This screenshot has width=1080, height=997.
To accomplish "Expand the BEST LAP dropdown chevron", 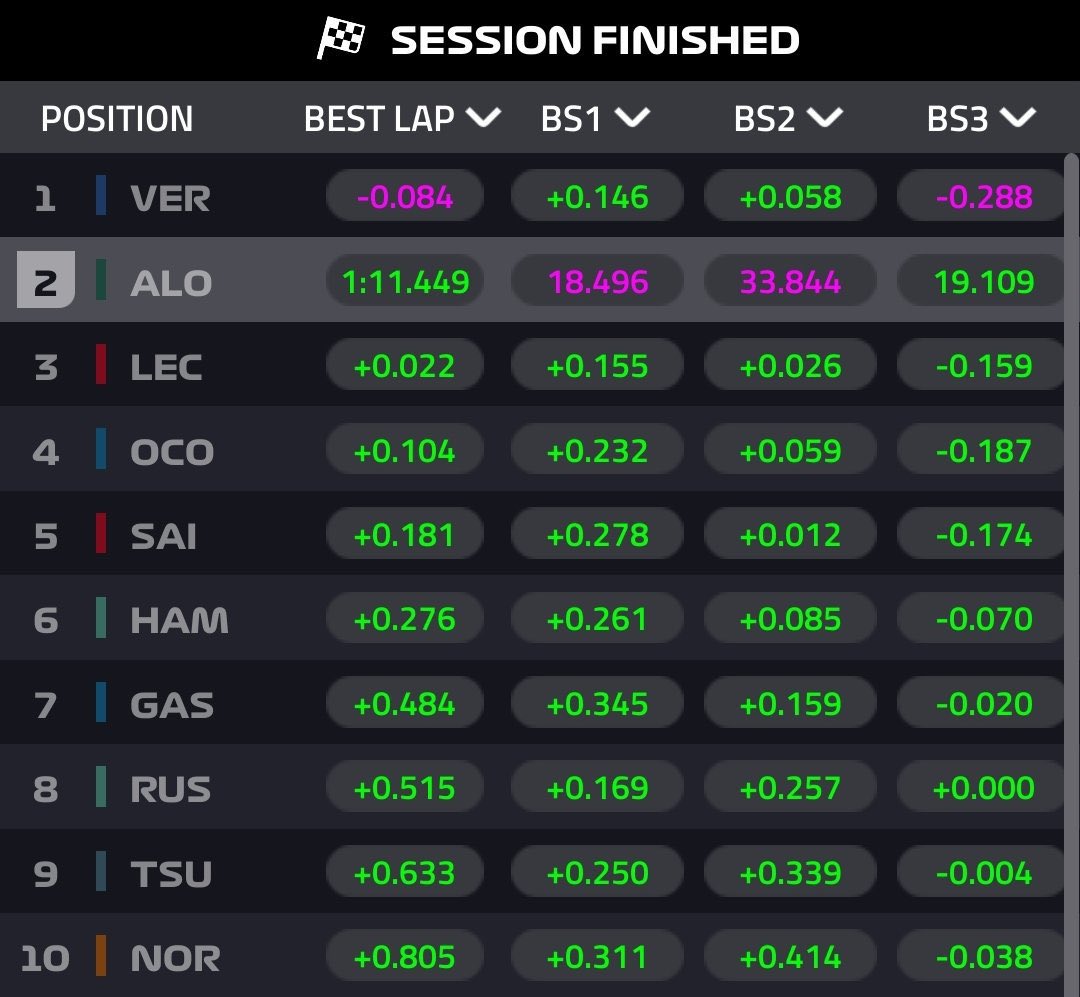I will (x=483, y=119).
